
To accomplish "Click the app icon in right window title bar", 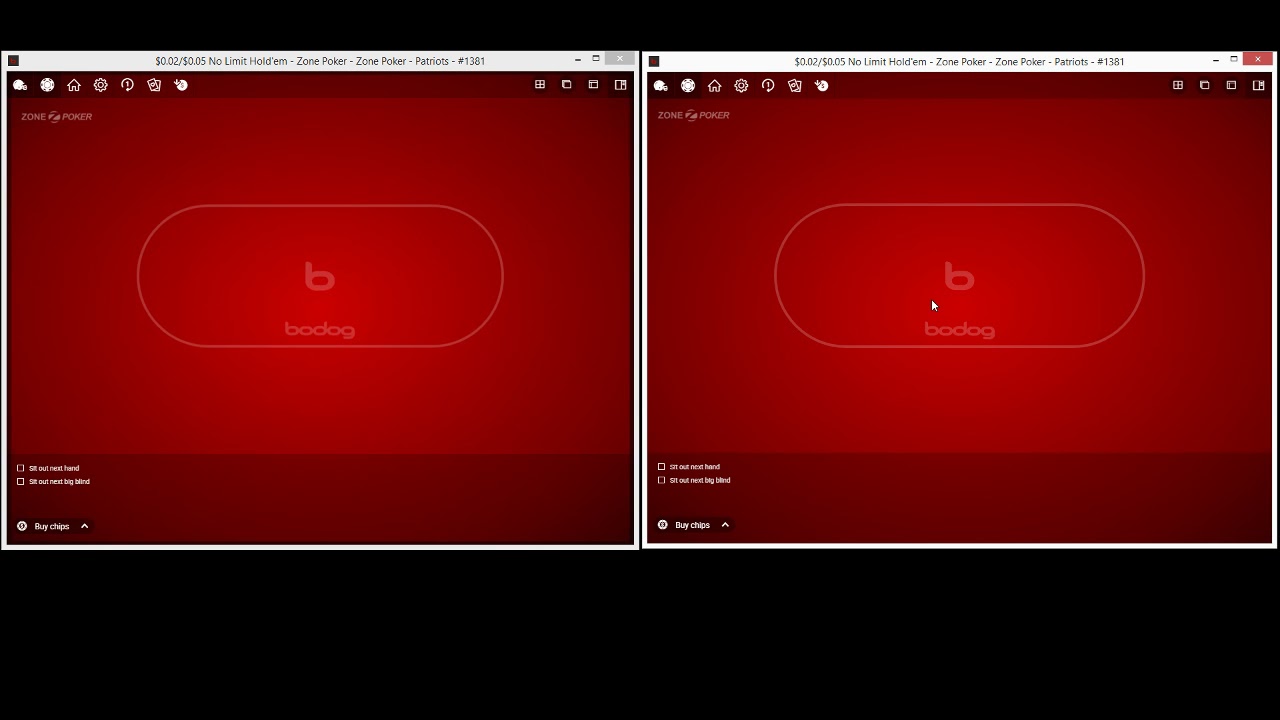I will pos(654,61).
